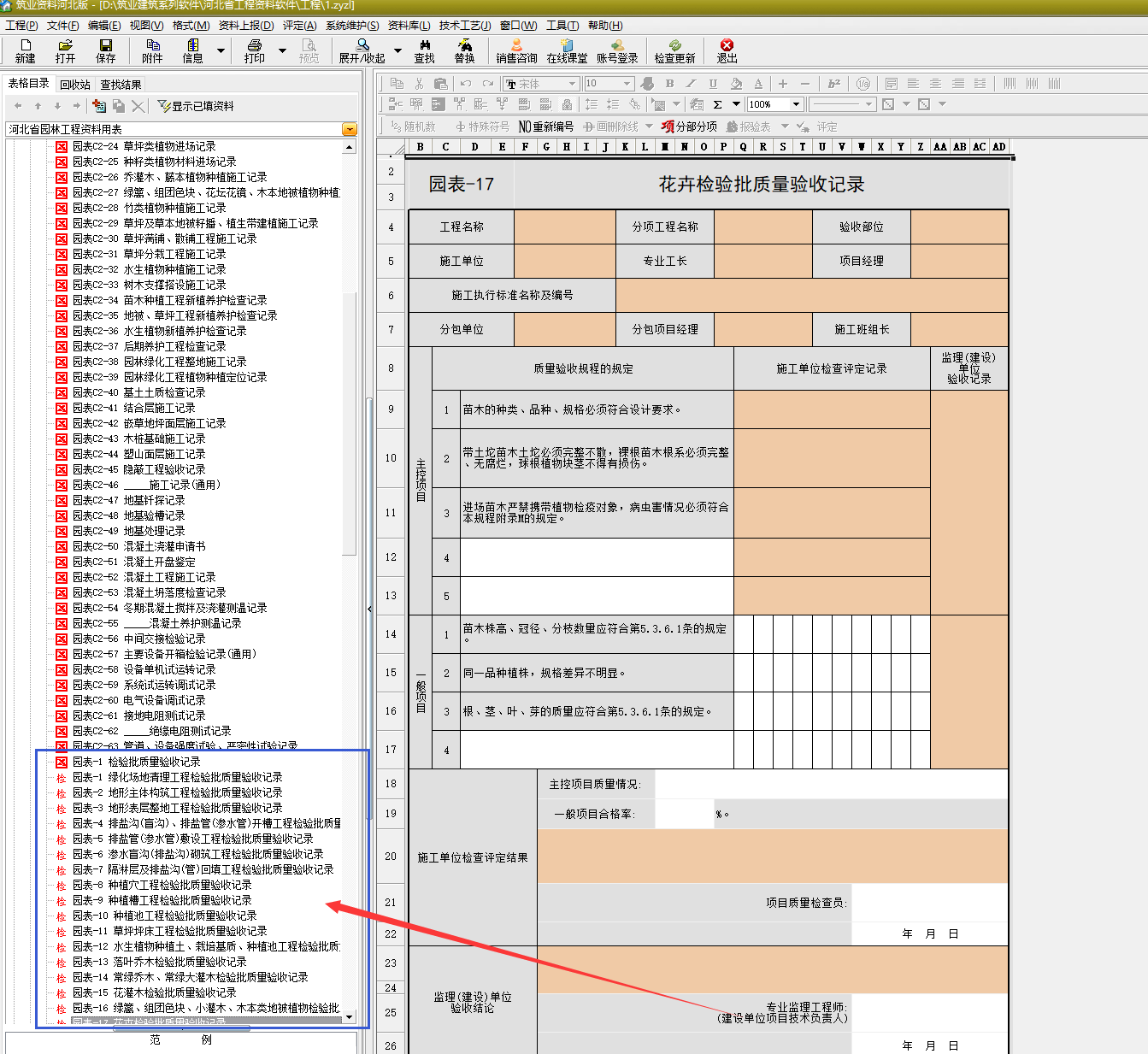Toggle bold B formatting
Image resolution: width=1148 pixels, height=1054 pixels.
tap(669, 83)
